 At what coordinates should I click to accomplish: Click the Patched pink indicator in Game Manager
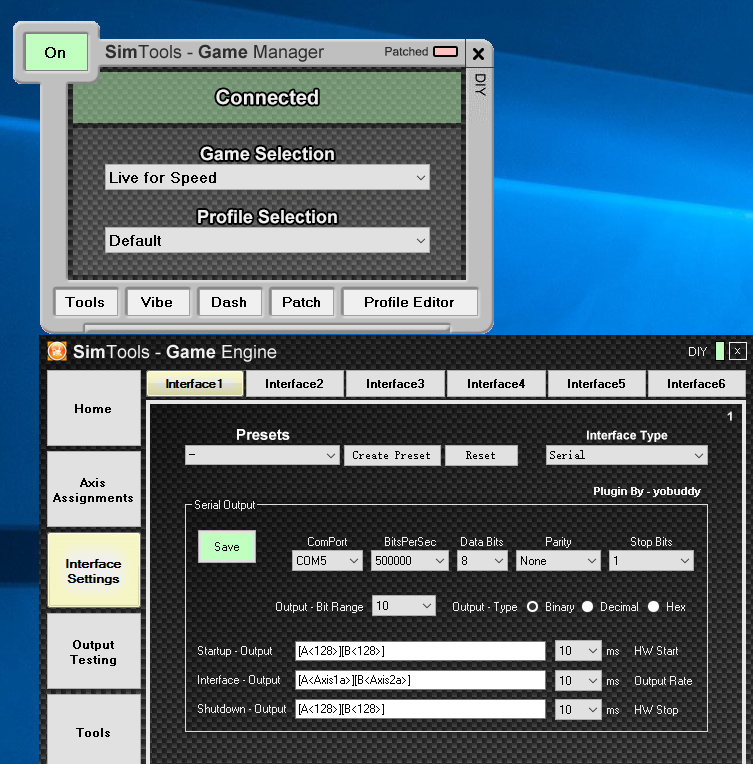445,52
